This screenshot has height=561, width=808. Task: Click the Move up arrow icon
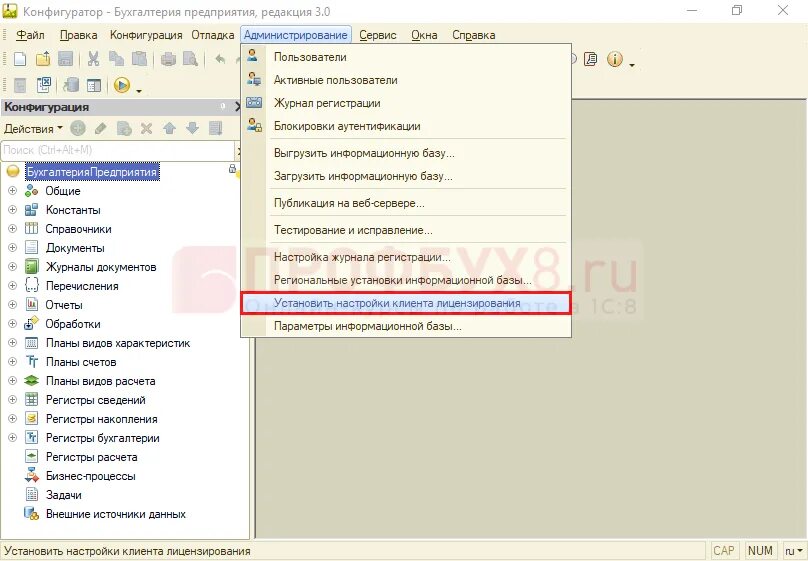click(x=169, y=128)
